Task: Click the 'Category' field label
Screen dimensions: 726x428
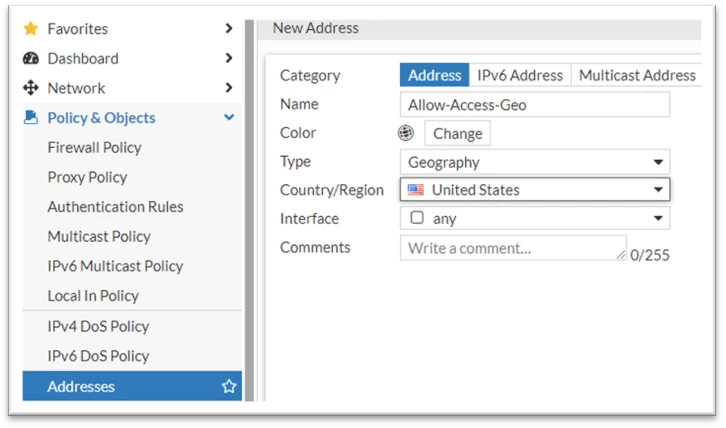Action: click(310, 76)
